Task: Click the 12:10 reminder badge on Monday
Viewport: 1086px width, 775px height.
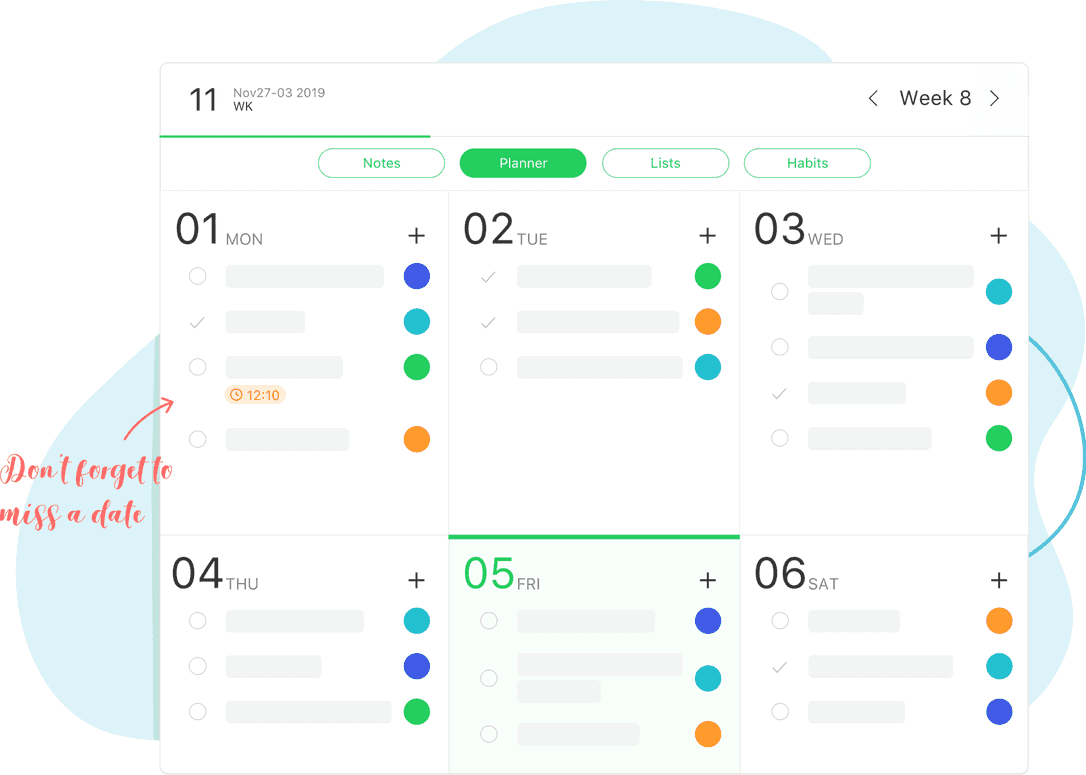Action: [x=256, y=395]
